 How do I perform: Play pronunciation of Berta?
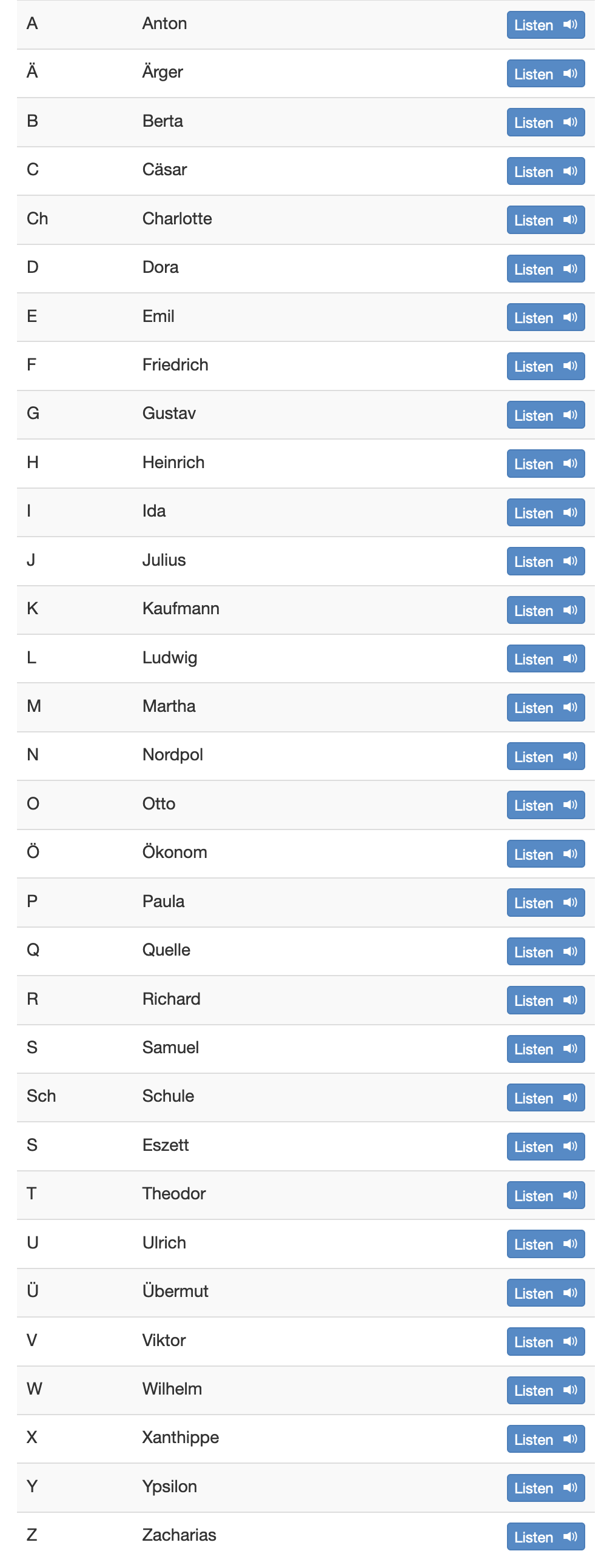545,122
